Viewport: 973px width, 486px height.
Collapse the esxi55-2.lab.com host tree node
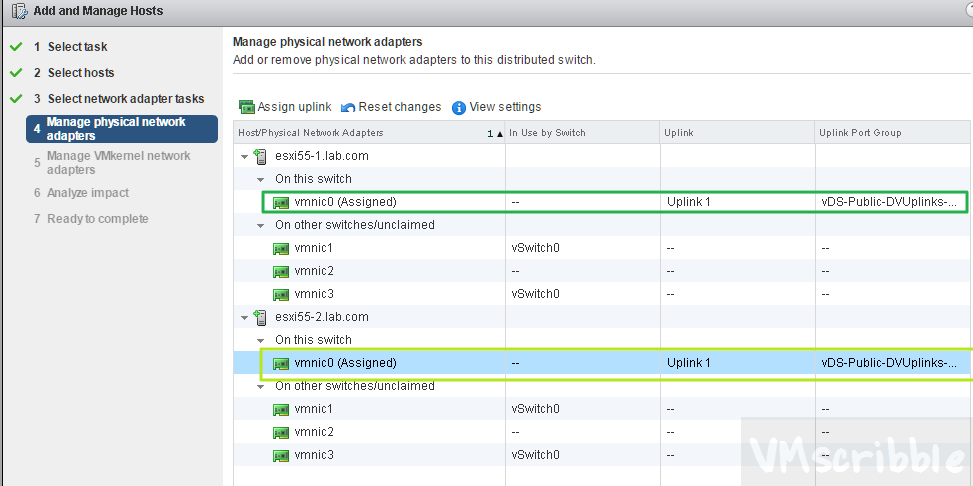coord(245,317)
